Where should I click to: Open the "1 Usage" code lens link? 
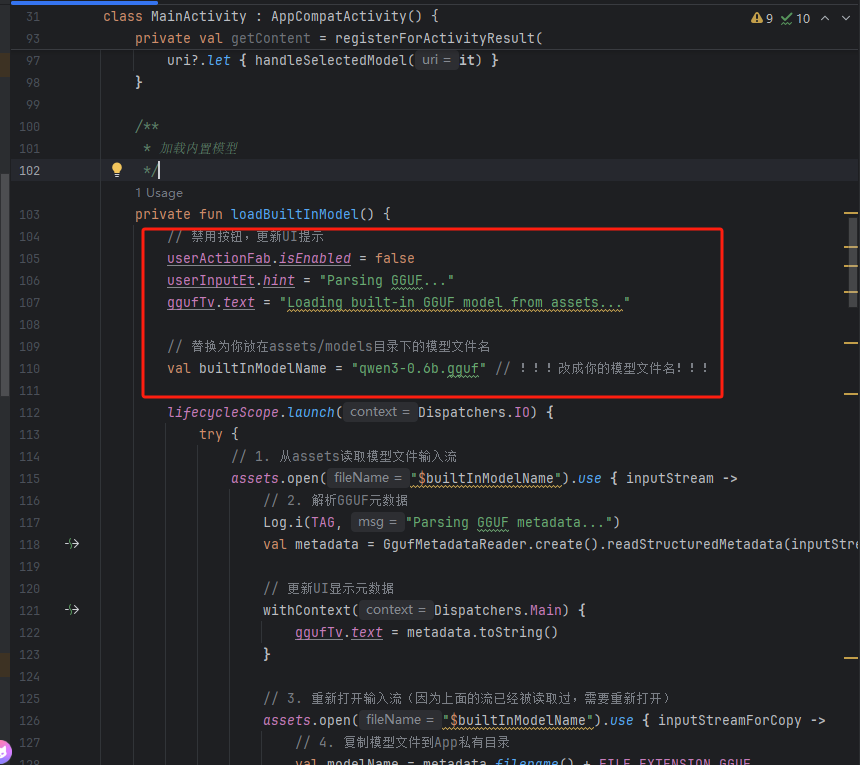click(159, 192)
